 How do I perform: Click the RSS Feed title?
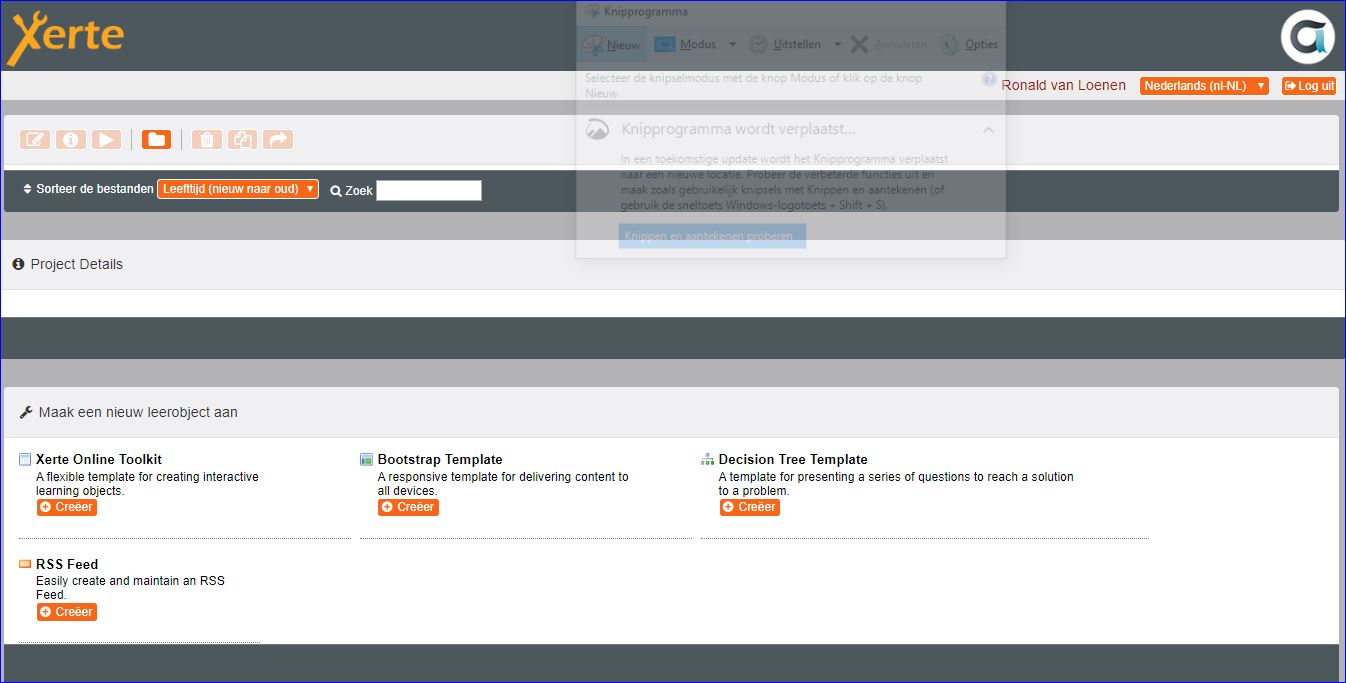tap(67, 564)
